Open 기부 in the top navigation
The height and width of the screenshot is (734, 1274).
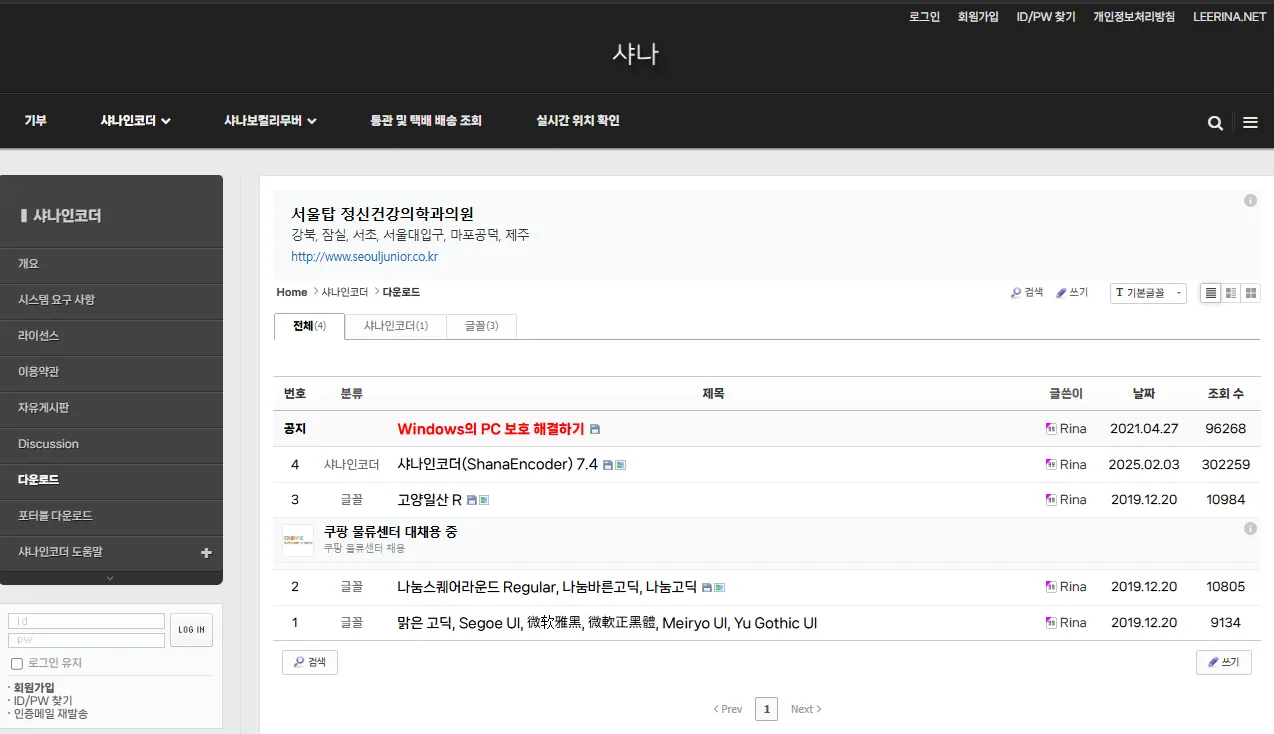pyautogui.click(x=36, y=121)
